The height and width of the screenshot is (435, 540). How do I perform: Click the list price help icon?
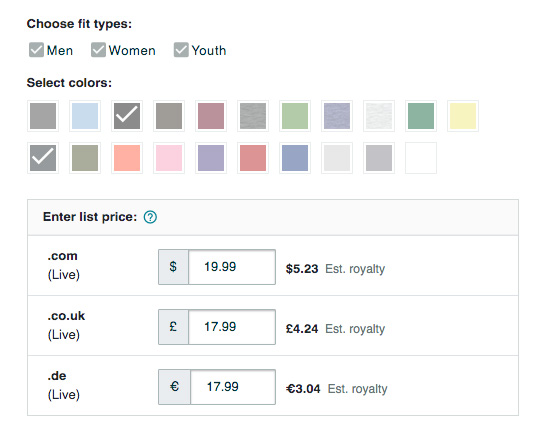[150, 217]
